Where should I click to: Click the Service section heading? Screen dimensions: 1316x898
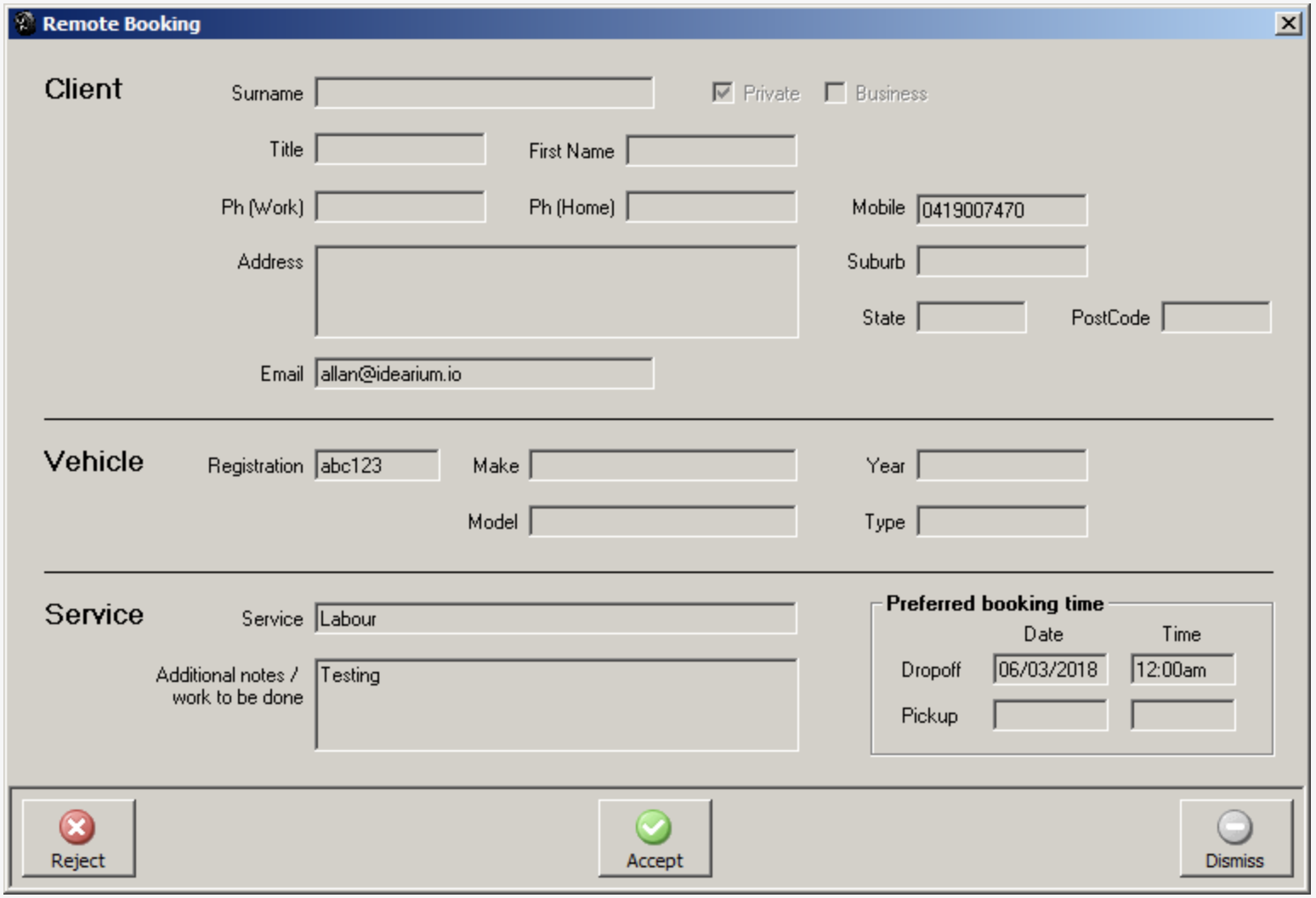[x=94, y=614]
